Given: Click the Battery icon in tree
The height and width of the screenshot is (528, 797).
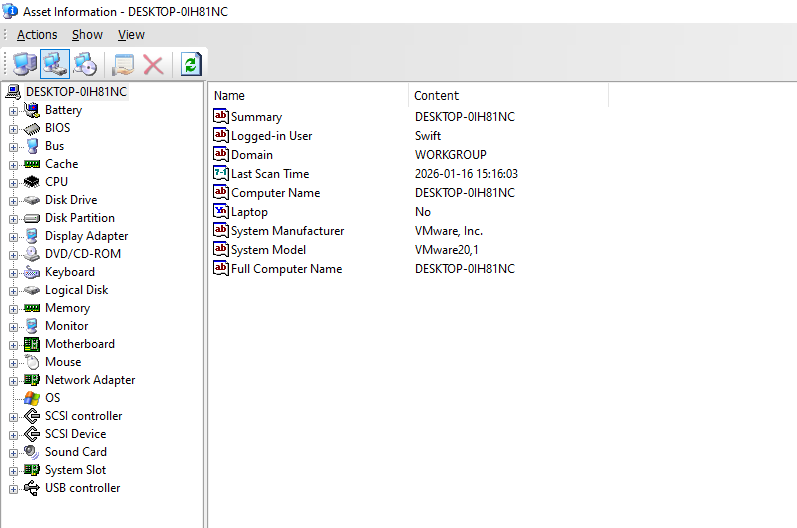Looking at the screenshot, I should pos(32,110).
